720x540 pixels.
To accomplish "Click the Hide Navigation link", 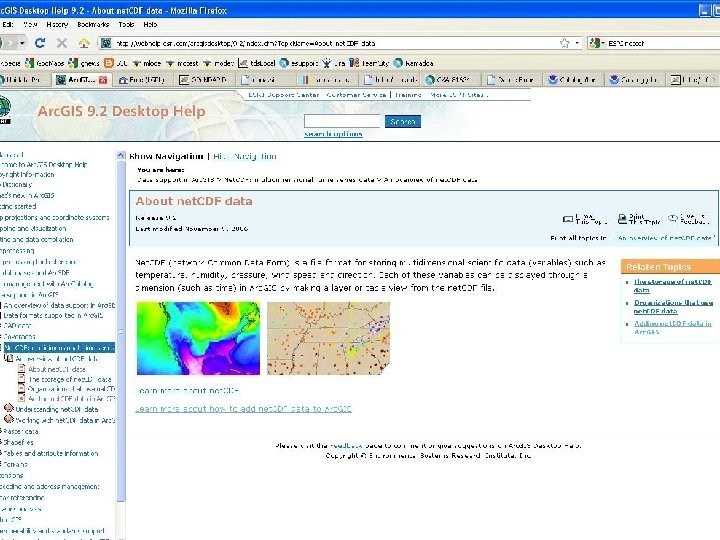I will click(x=245, y=156).
